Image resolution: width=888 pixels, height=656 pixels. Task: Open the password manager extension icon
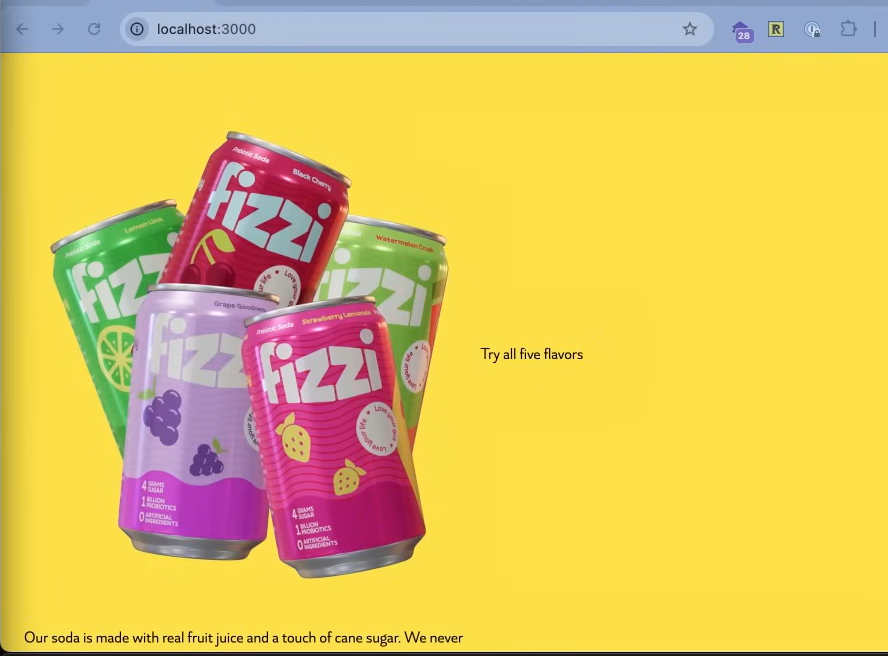click(x=812, y=29)
